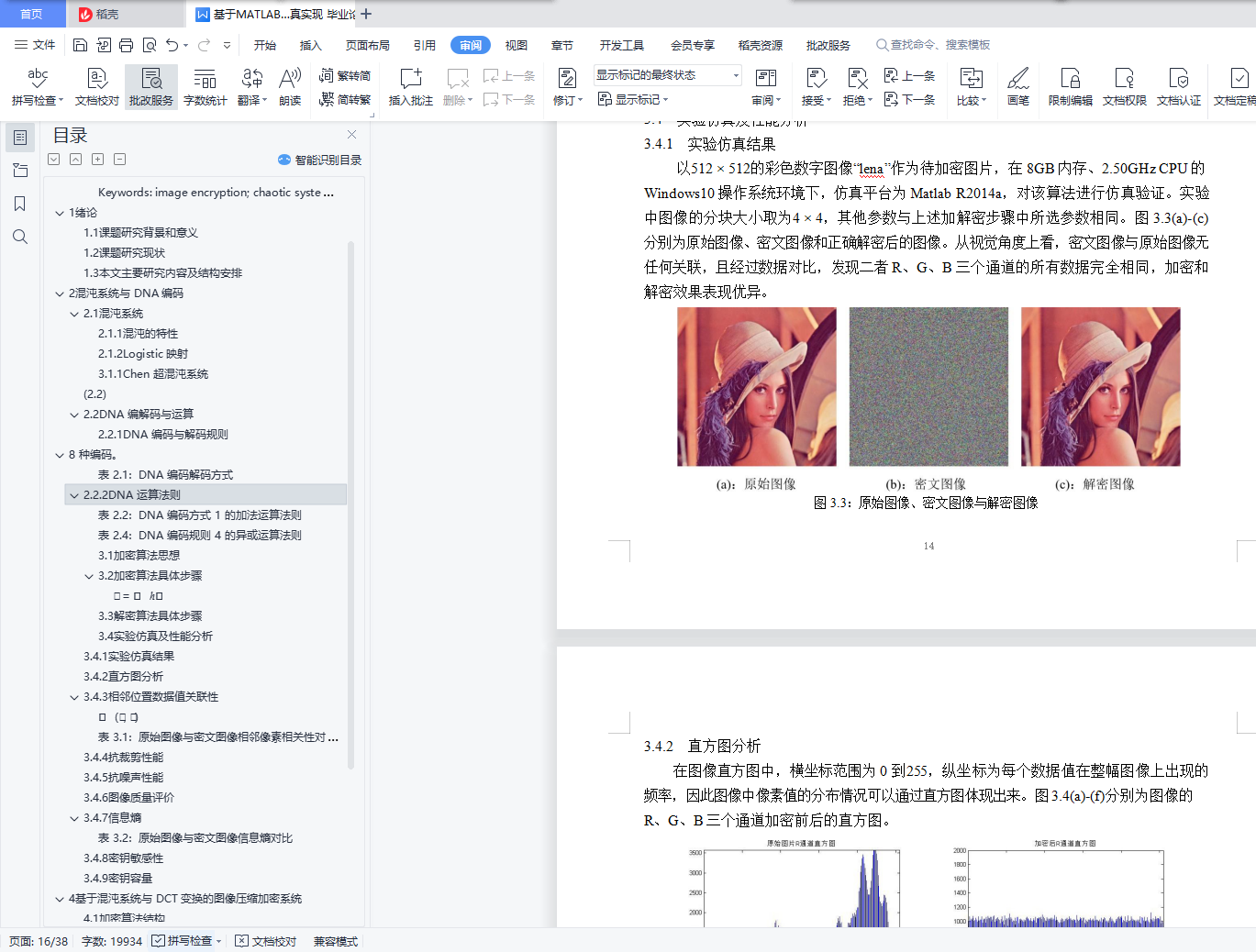1256x952 pixels.
Task: Click the undo arrow icon
Action: point(172,45)
